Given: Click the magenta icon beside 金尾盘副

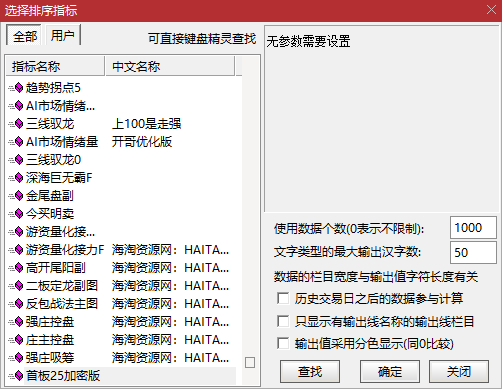Looking at the screenshot, I should pyautogui.click(x=19, y=196).
